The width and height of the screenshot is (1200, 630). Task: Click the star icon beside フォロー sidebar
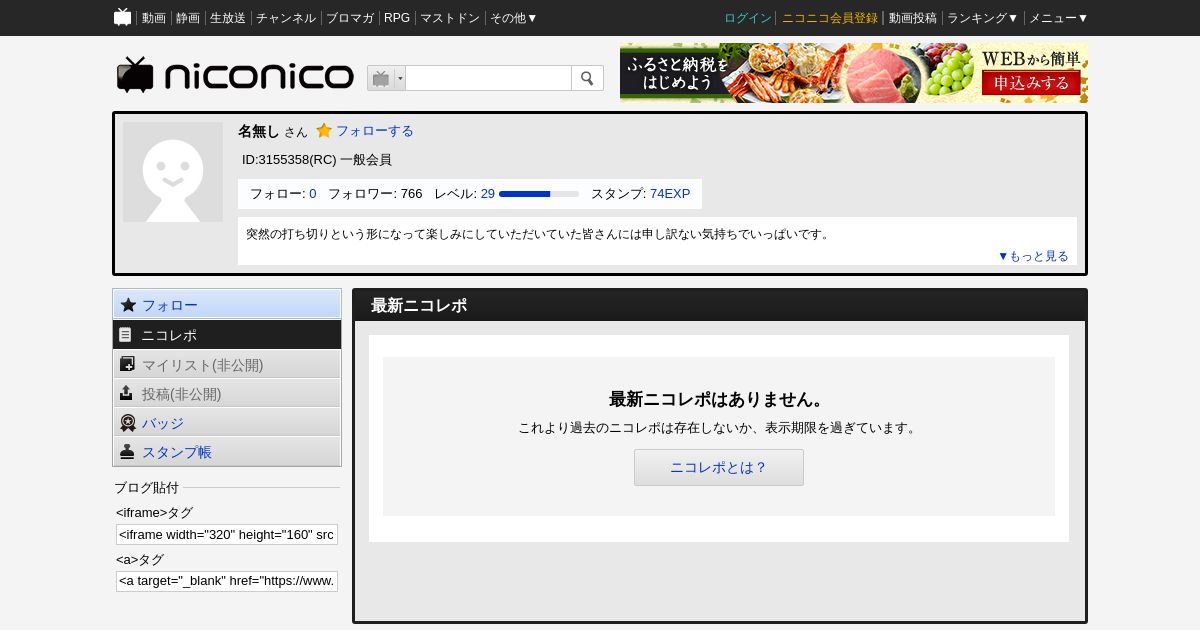point(128,305)
